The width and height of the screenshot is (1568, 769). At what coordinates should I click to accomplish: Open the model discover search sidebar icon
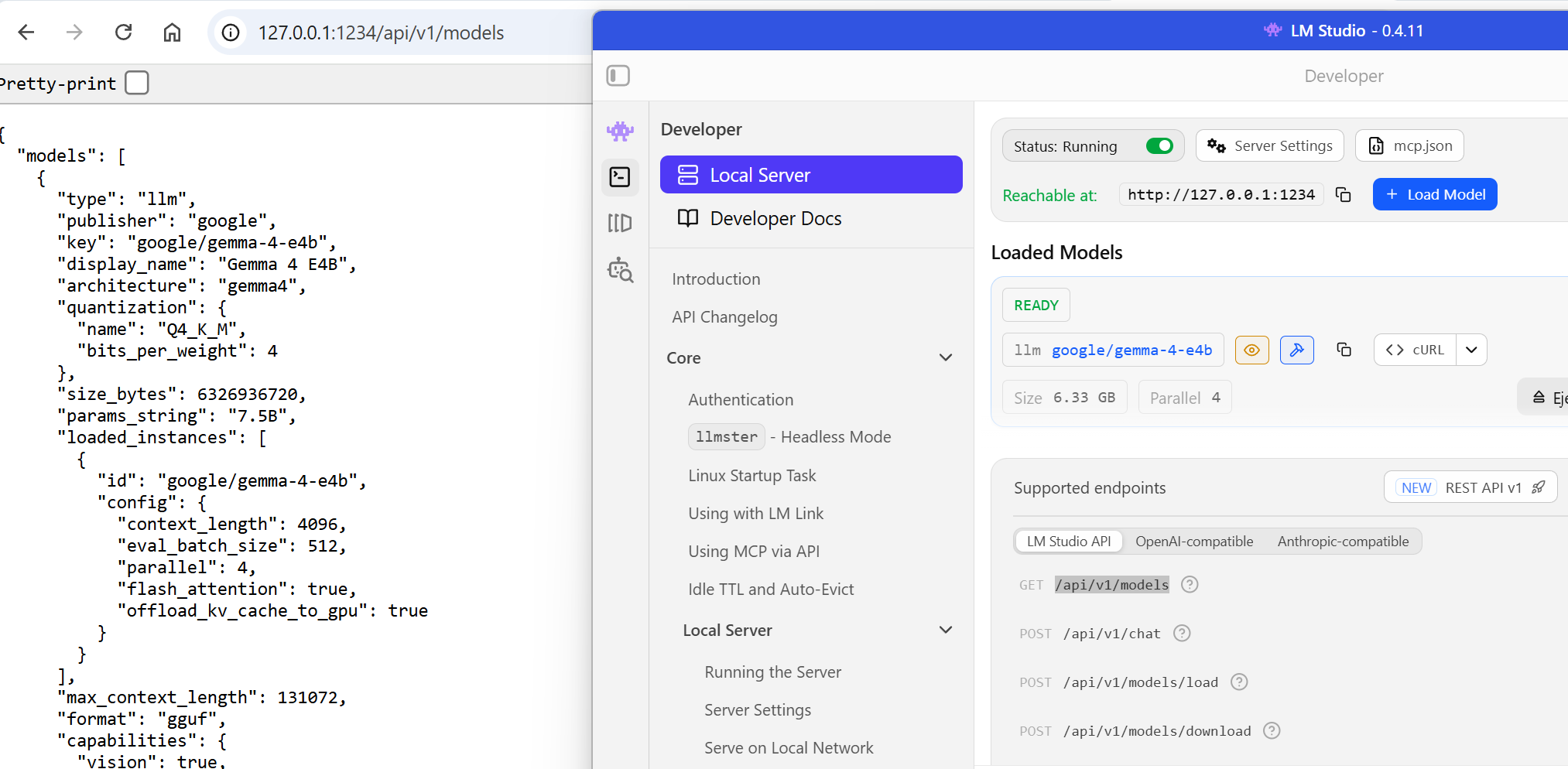coord(620,270)
